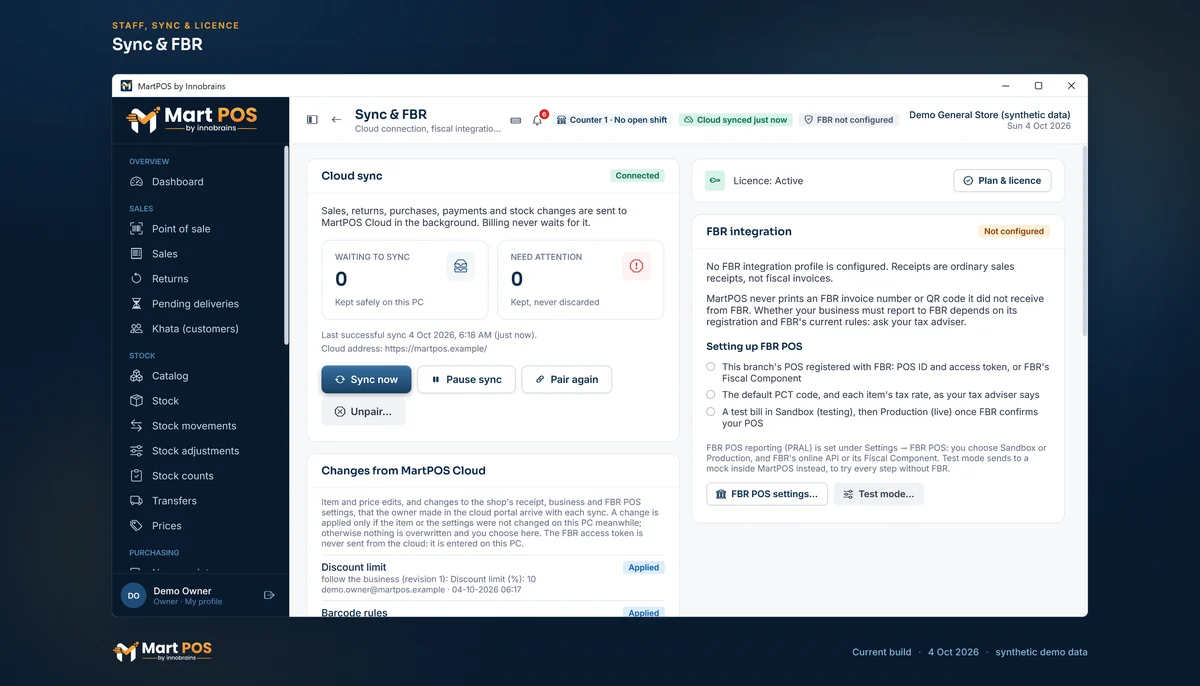Open Owner · My profile link
This screenshot has height=686, width=1200.
pyautogui.click(x=188, y=602)
